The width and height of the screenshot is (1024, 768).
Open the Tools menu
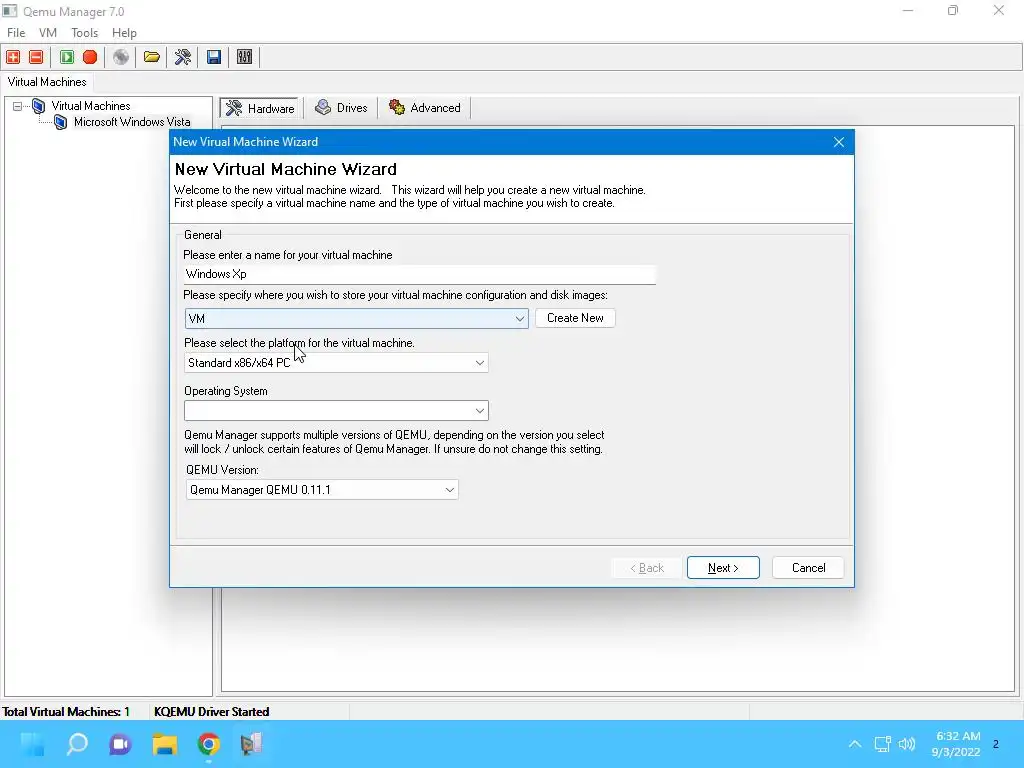[84, 33]
